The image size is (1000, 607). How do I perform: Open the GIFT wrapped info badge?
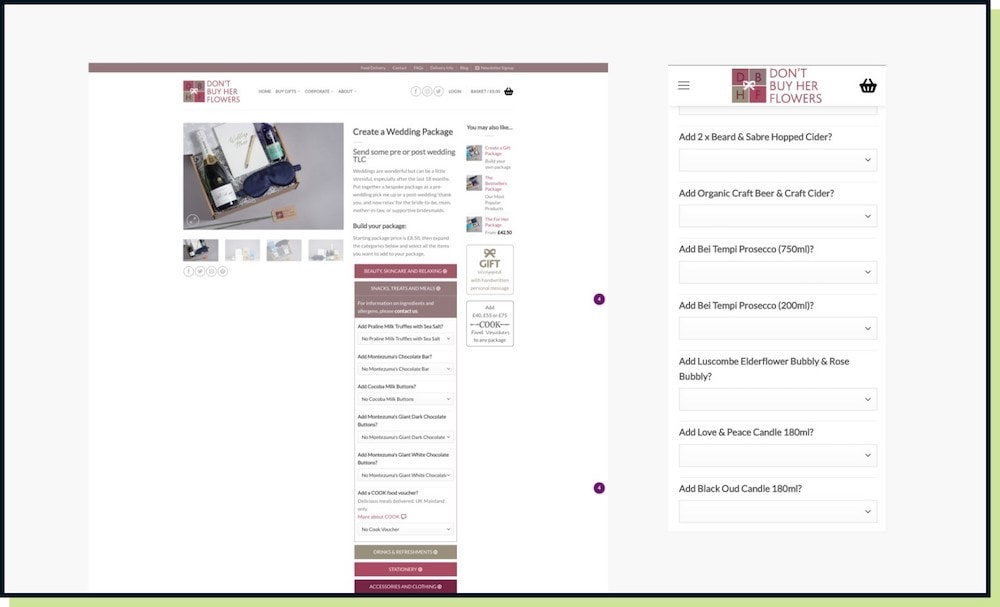pyautogui.click(x=490, y=270)
